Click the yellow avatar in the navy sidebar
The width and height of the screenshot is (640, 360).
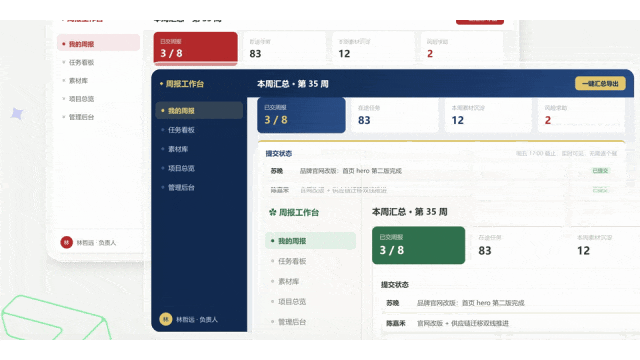tap(165, 319)
